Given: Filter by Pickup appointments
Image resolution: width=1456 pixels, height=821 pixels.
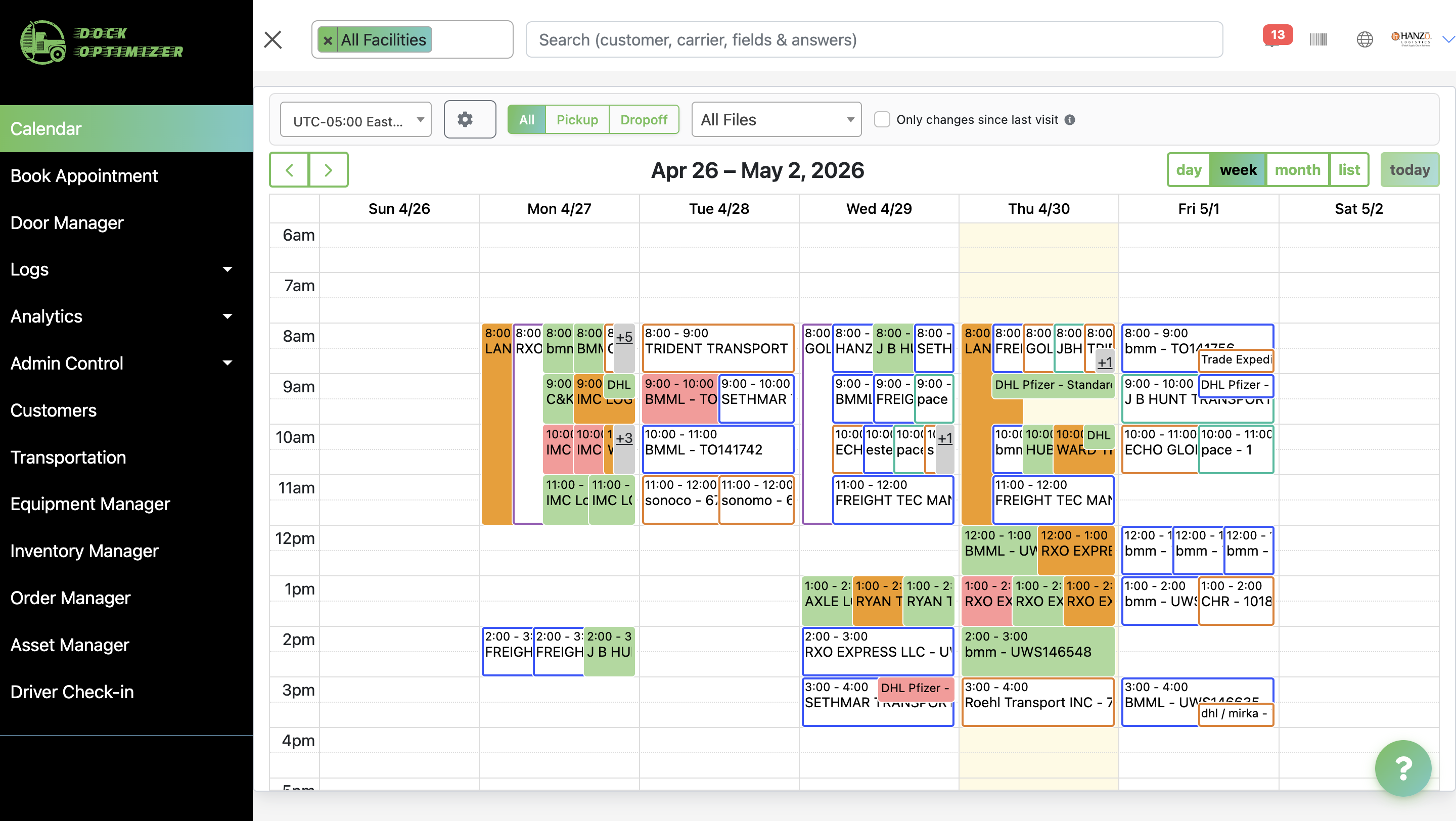Looking at the screenshot, I should (576, 120).
